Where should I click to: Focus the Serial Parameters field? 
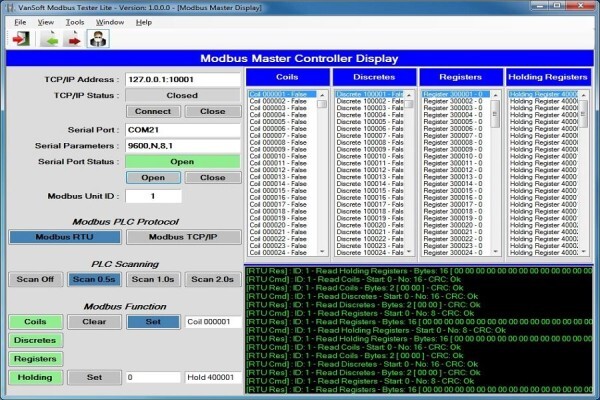[183, 146]
